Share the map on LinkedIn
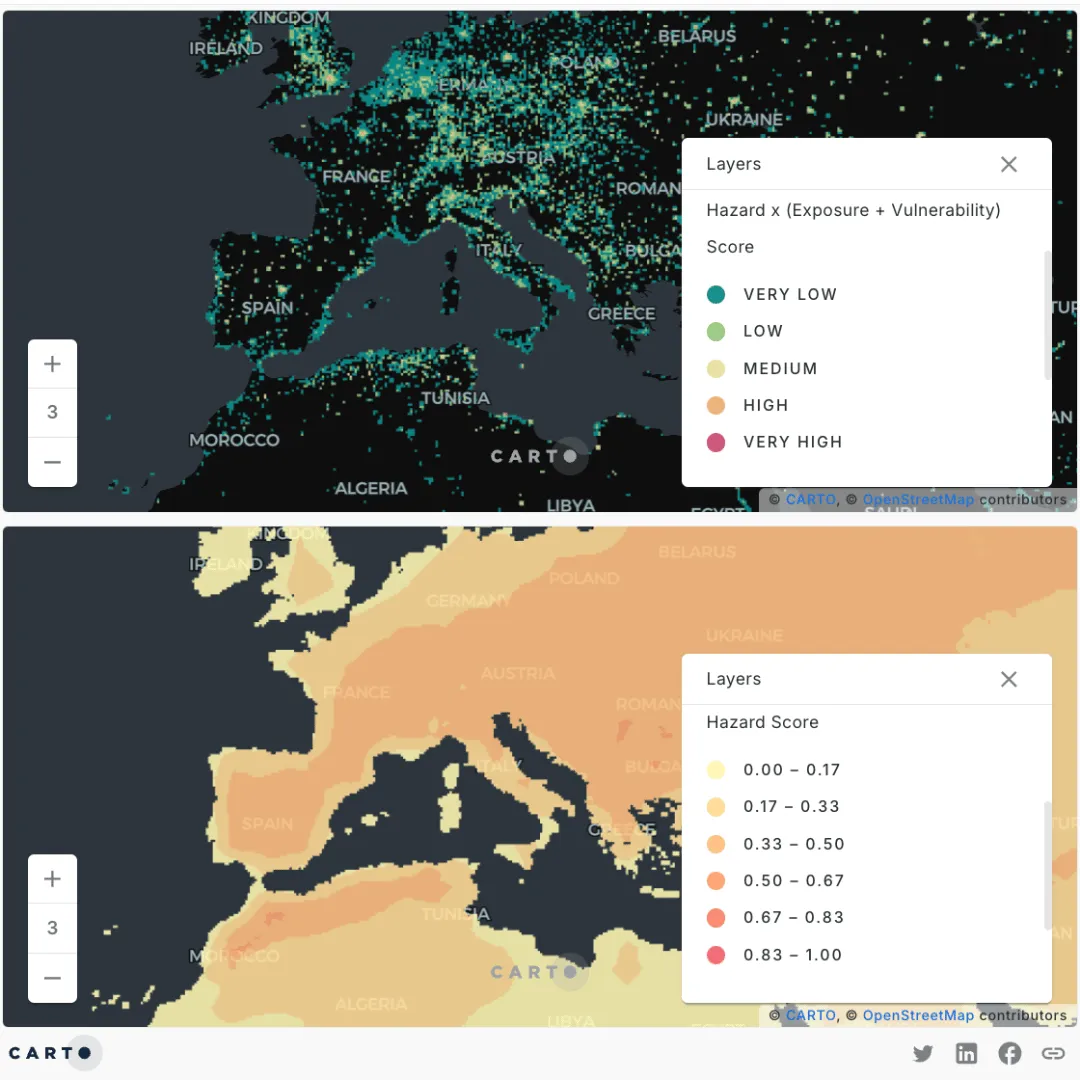Screen dimensions: 1080x1080 tap(966, 1053)
